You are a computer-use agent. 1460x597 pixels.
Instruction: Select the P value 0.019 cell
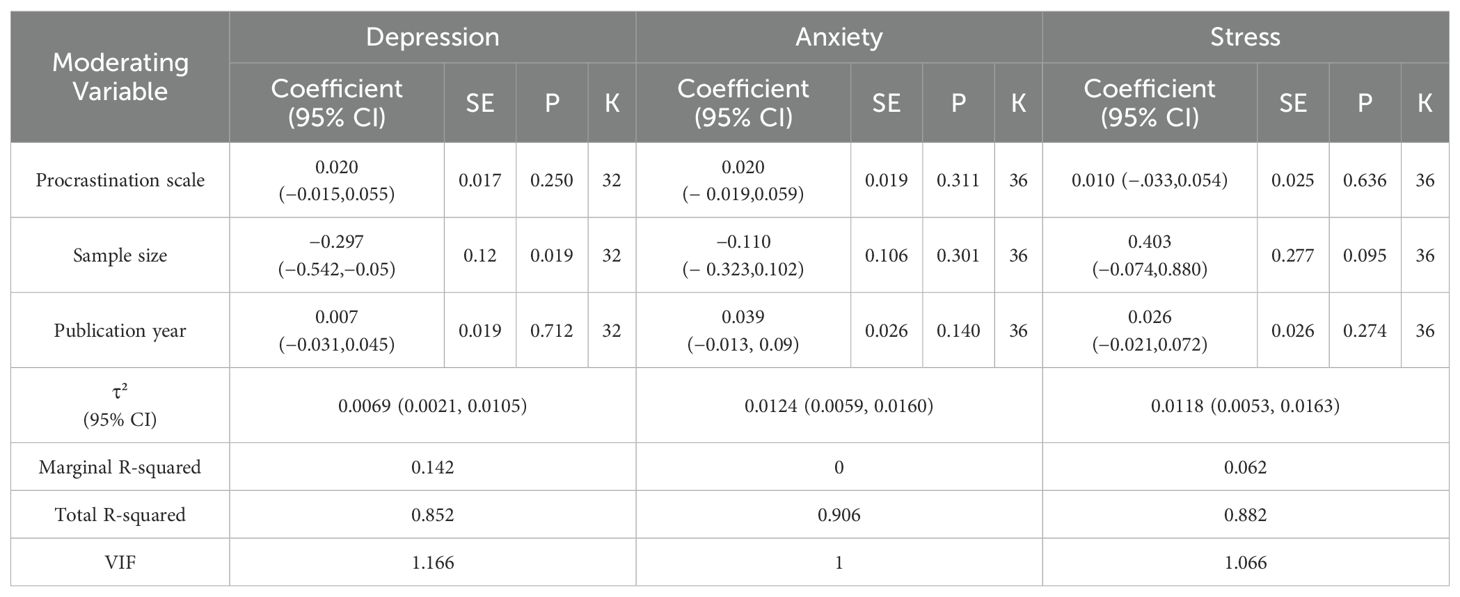552,255
